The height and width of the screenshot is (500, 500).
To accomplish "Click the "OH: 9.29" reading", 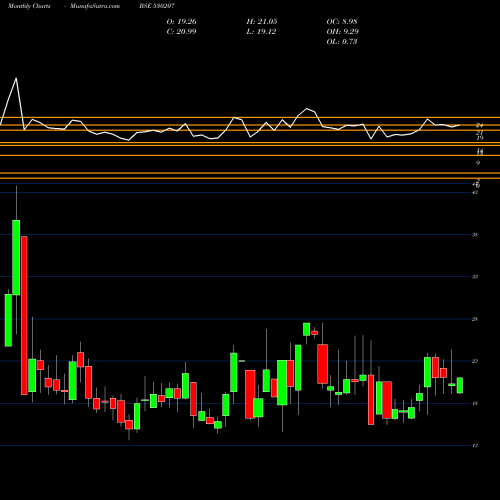I will [x=342, y=32].
